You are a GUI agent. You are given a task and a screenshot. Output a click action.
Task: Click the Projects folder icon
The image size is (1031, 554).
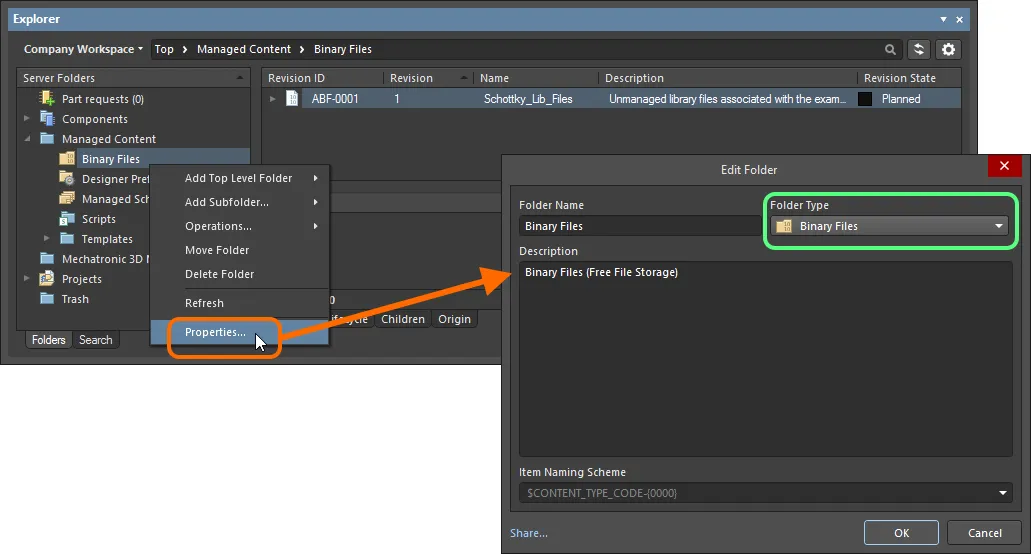pyautogui.click(x=47, y=279)
